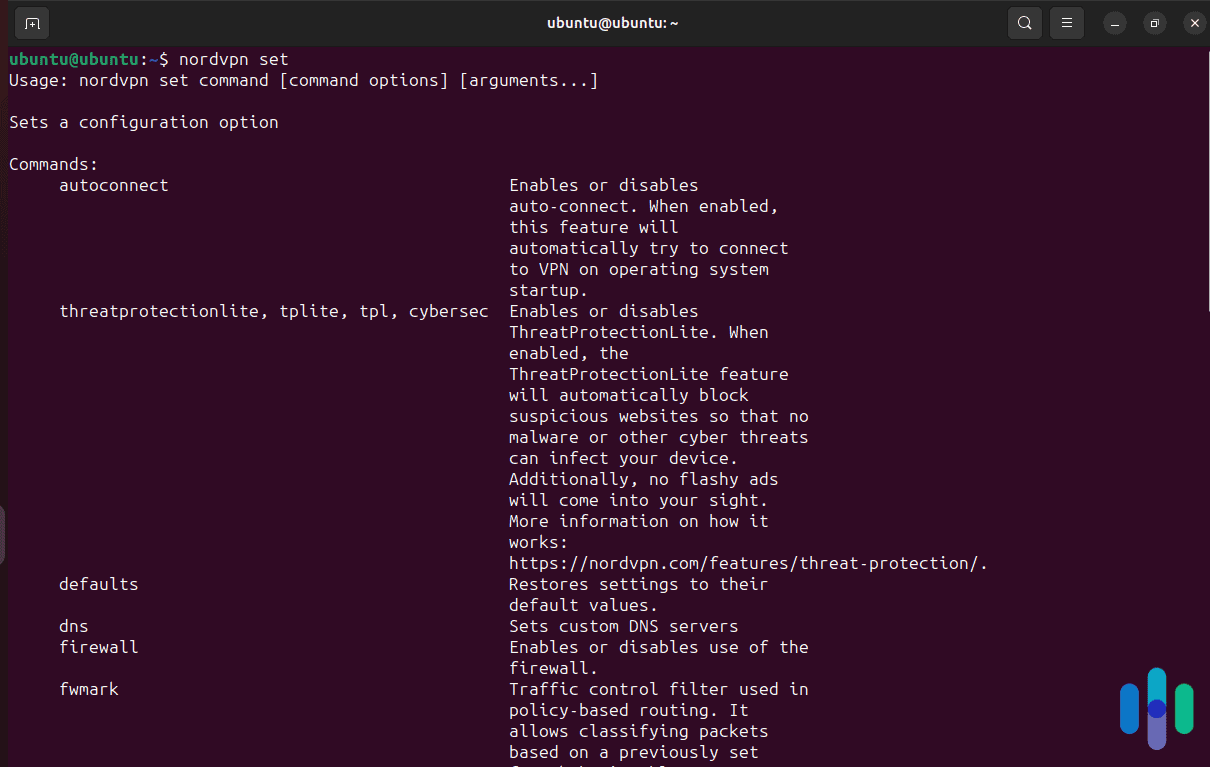This screenshot has width=1210, height=767.
Task: Open the threat-protection URL in the output
Action: tap(745, 563)
